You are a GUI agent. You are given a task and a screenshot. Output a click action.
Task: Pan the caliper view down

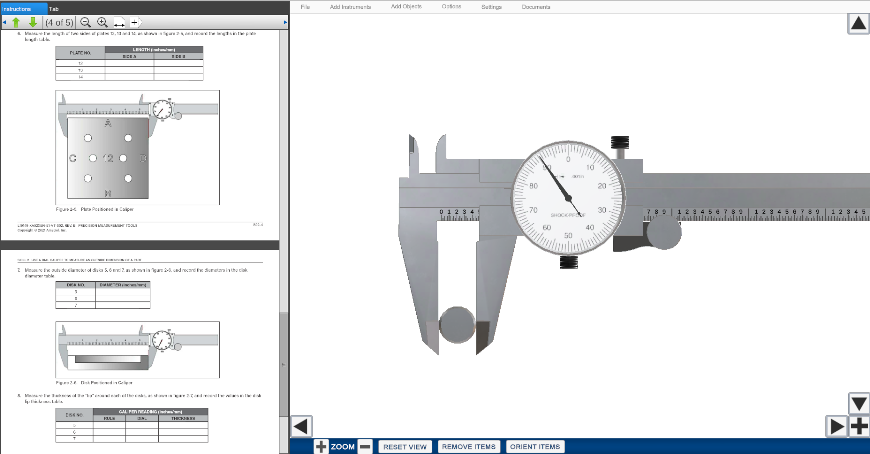click(858, 403)
